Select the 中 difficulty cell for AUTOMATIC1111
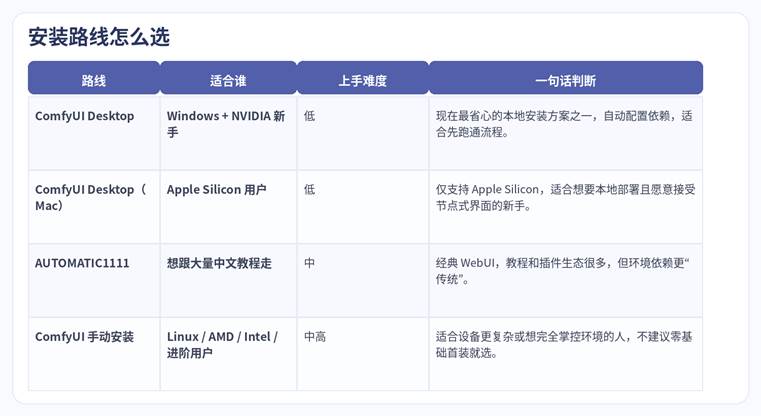The height and width of the screenshot is (416, 761). click(x=309, y=263)
